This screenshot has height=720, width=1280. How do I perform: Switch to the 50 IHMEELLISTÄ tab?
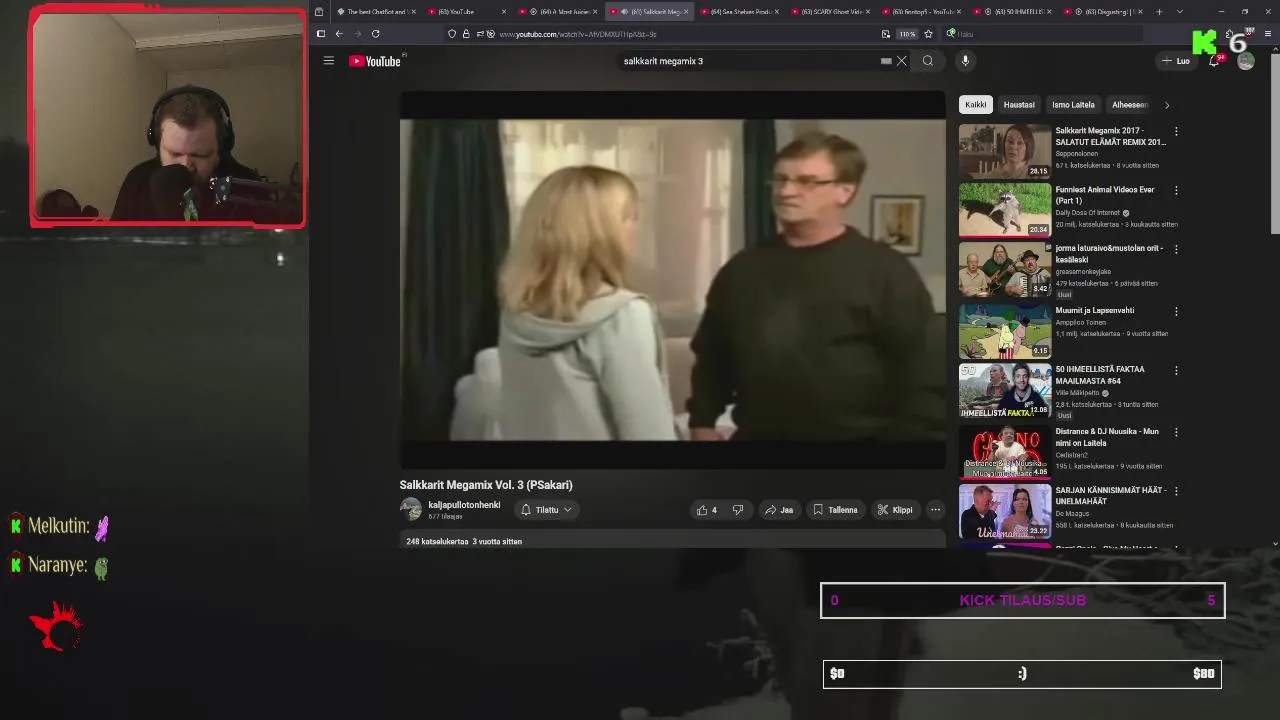point(1013,12)
